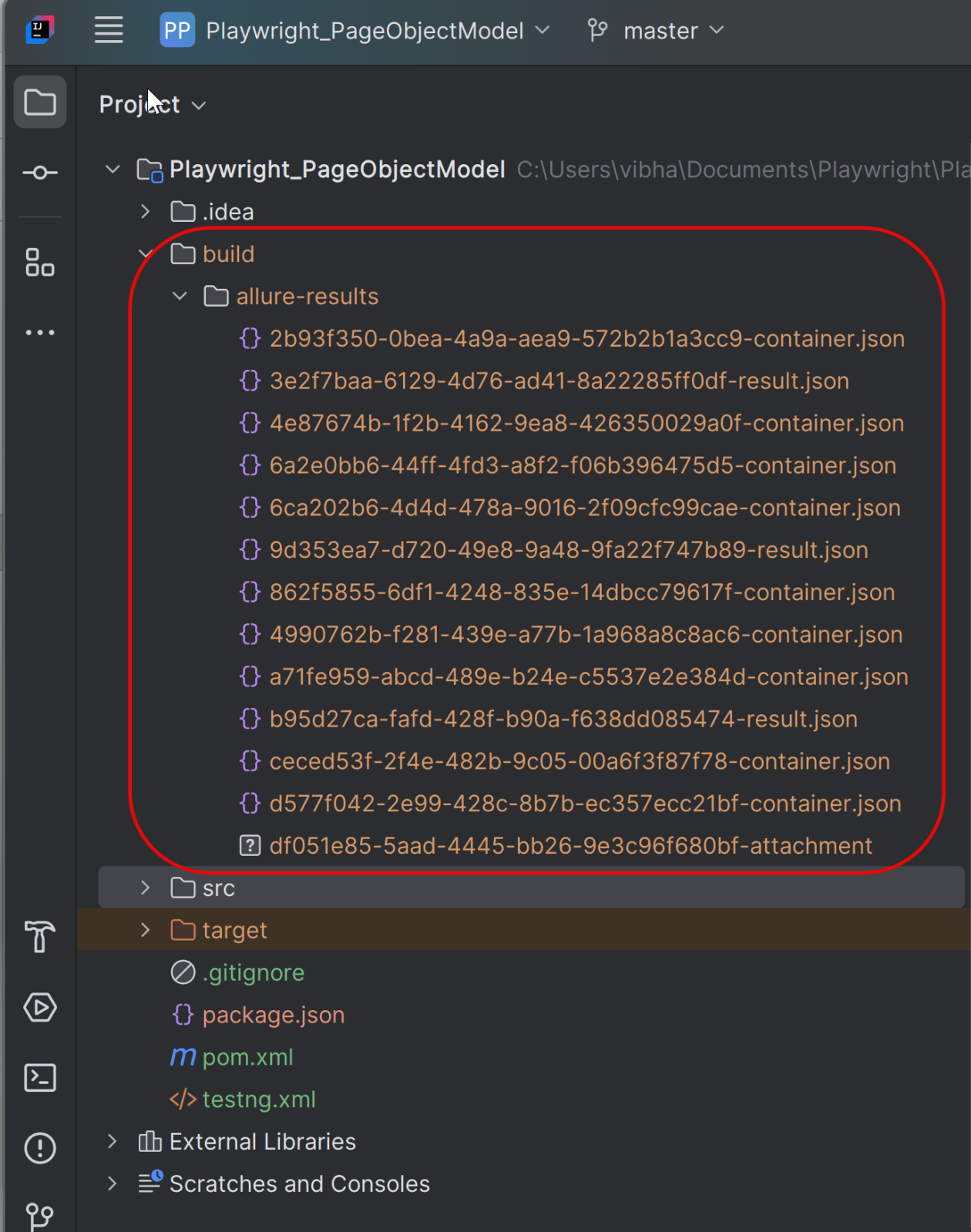The image size is (971, 1232).
Task: Click the Scratches and Consoles label
Action: pyautogui.click(x=300, y=1184)
